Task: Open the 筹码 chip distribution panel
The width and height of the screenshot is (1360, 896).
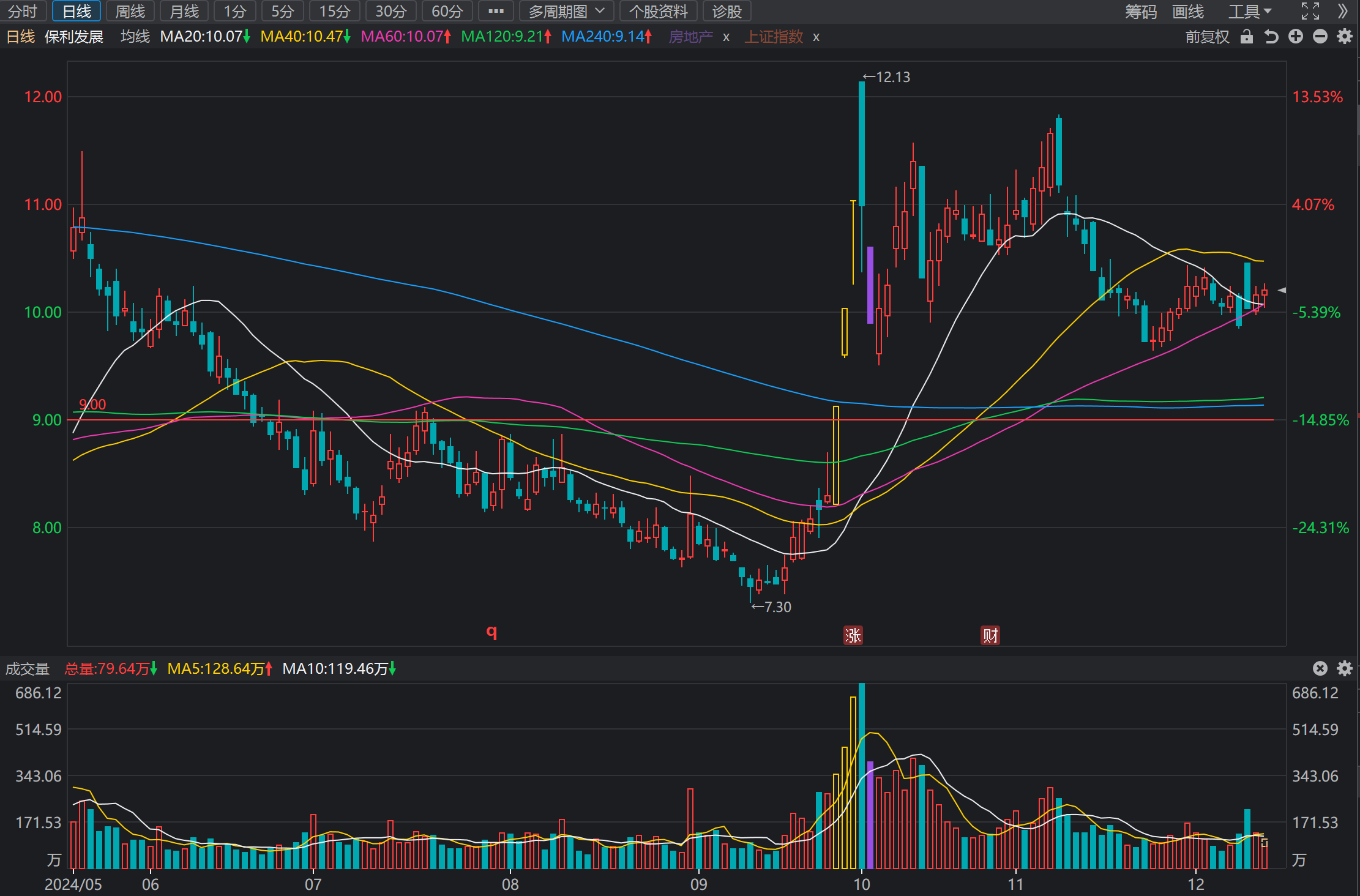Action: click(1141, 11)
